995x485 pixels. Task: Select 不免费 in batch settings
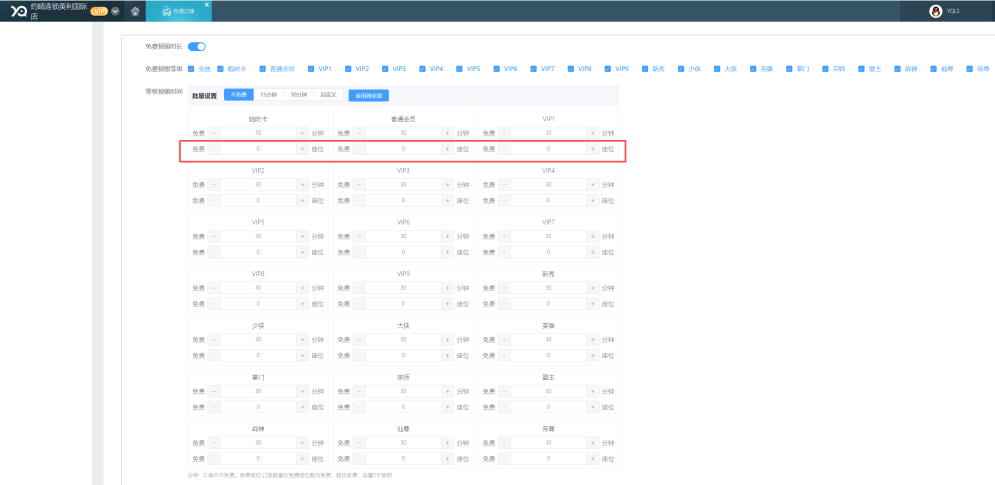[239, 95]
